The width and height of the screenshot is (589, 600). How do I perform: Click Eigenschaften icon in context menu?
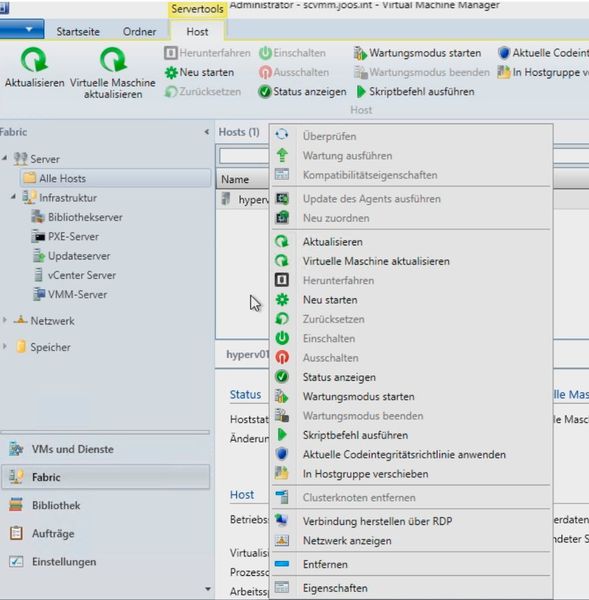(282, 588)
